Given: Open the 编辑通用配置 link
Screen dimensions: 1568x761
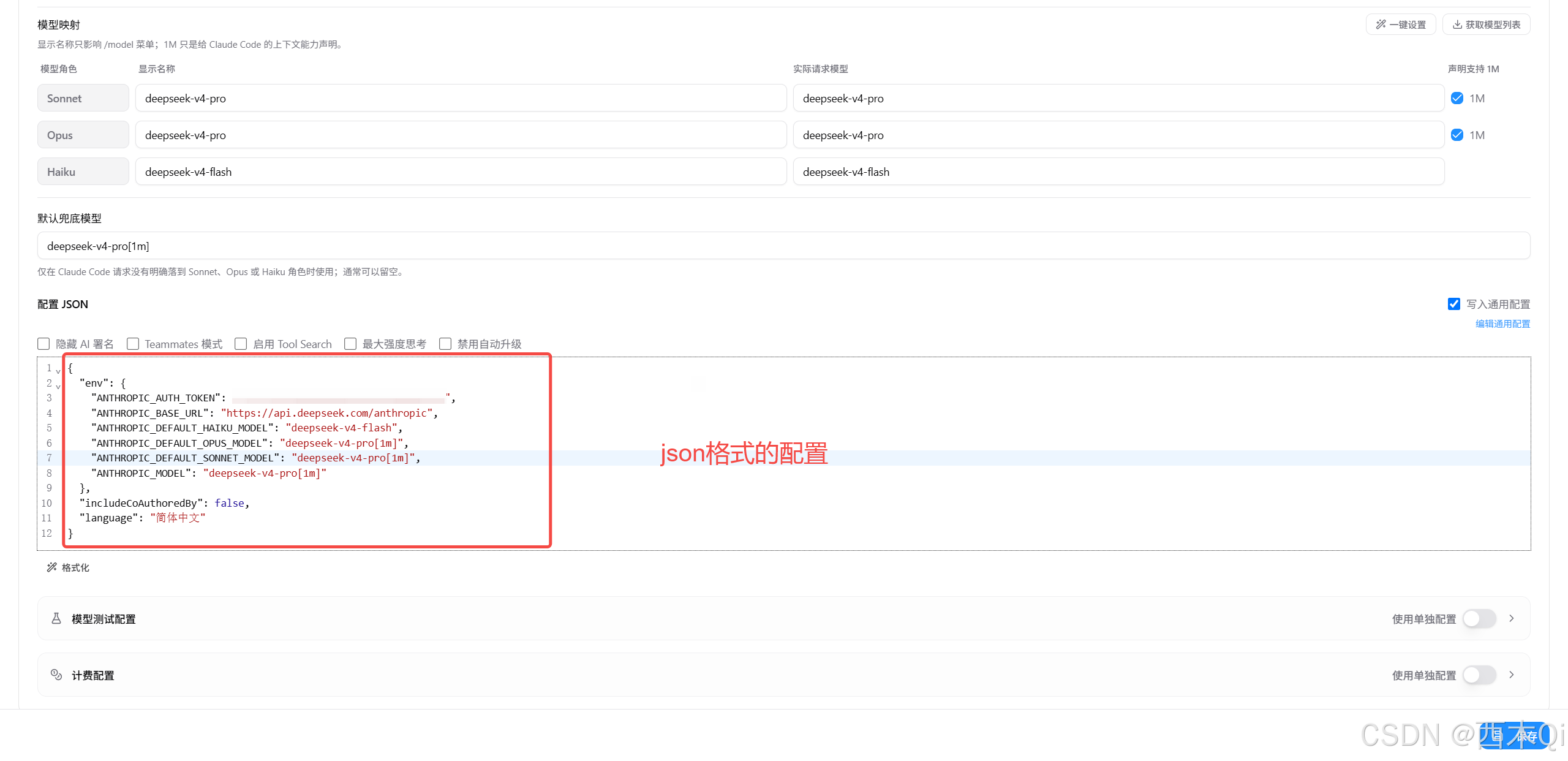Looking at the screenshot, I should click(1502, 324).
